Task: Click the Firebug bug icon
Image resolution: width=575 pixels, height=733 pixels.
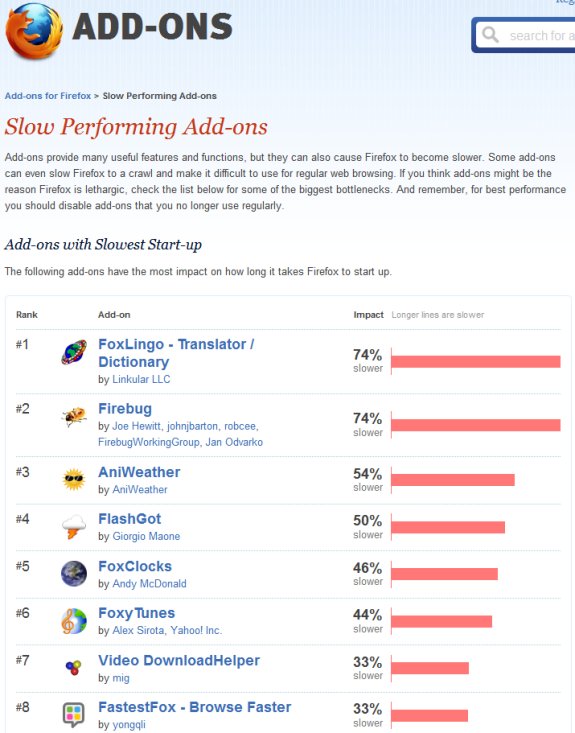Action: (74, 417)
